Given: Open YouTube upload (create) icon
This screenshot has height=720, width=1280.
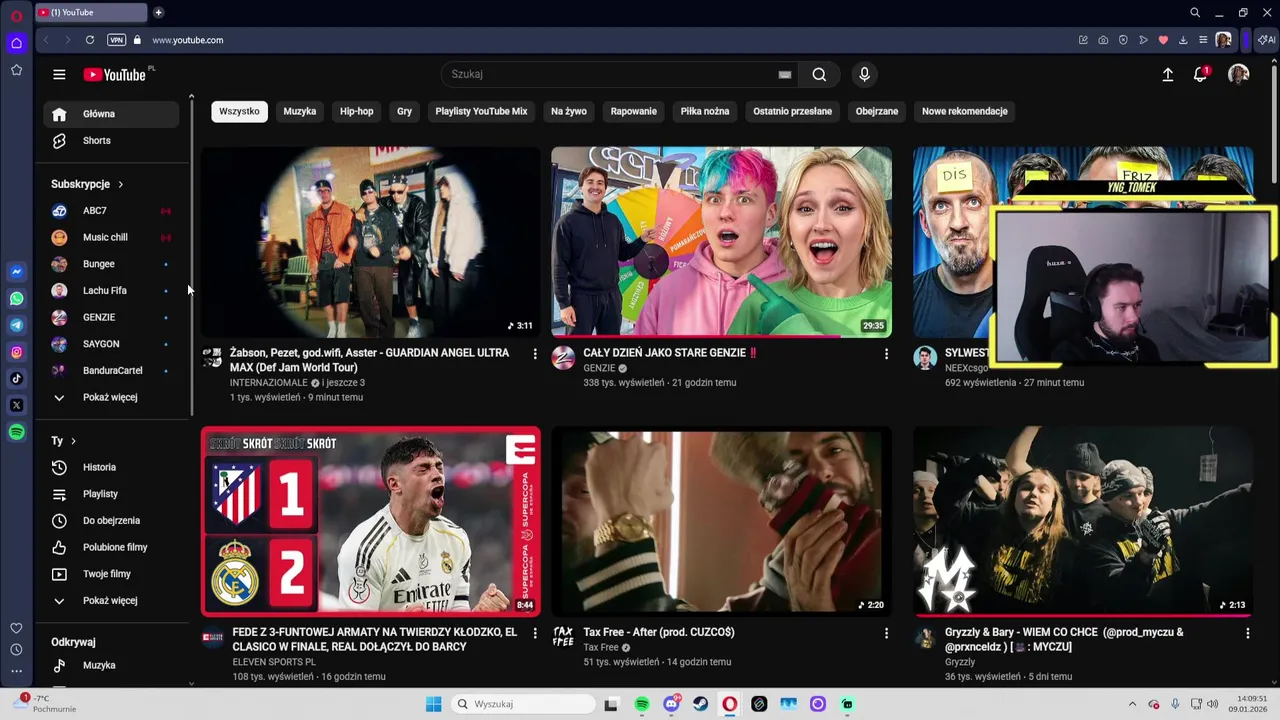Looking at the screenshot, I should pyautogui.click(x=1167, y=74).
